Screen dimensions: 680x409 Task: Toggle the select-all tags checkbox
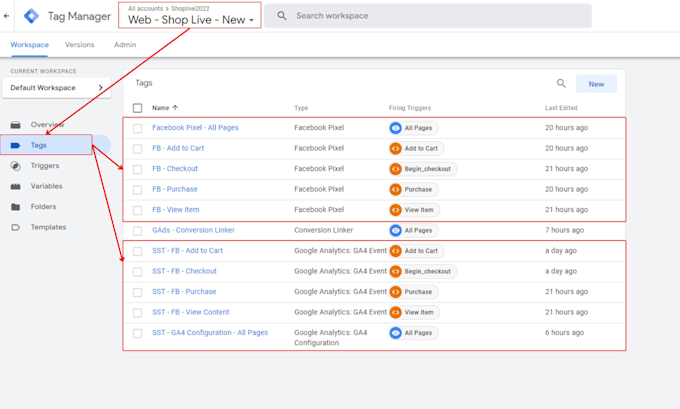(x=137, y=108)
